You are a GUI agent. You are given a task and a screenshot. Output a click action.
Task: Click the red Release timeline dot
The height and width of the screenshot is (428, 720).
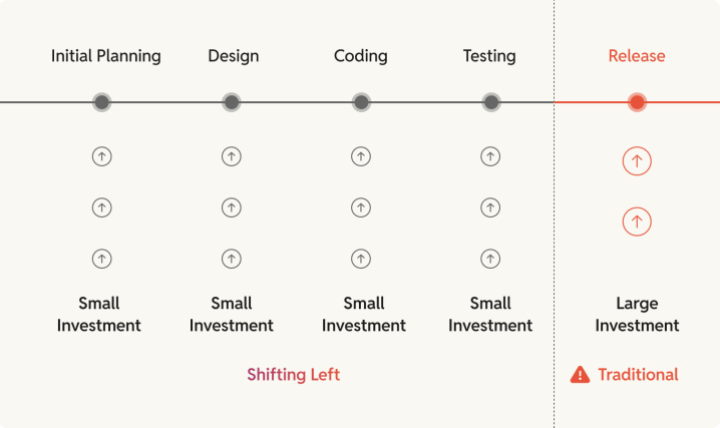coord(637,102)
